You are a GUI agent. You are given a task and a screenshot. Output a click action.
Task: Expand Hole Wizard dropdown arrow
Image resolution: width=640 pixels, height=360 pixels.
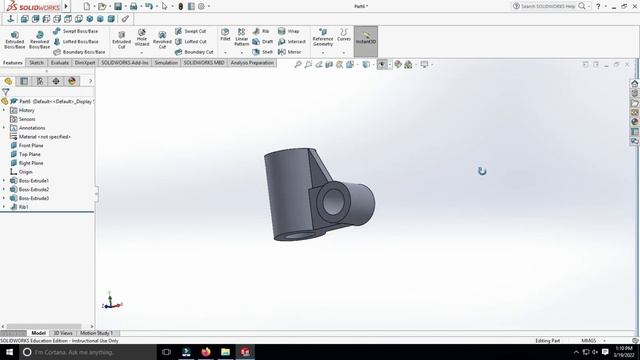[x=142, y=53]
